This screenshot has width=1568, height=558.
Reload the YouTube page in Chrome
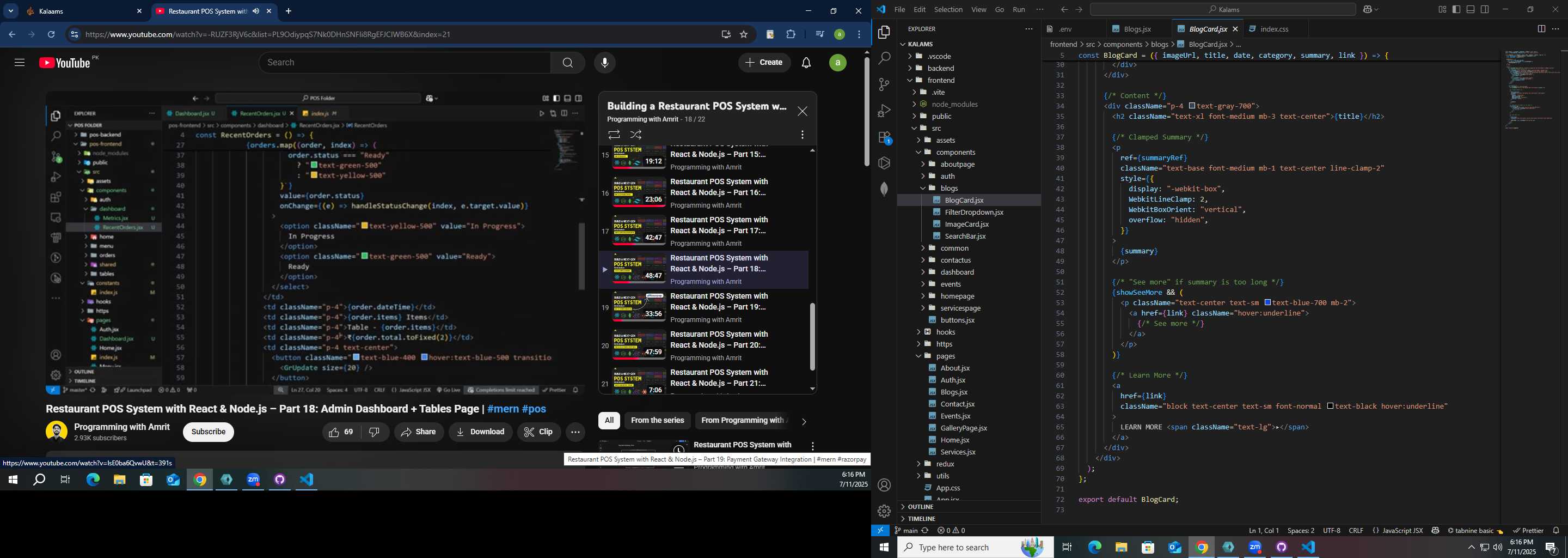[51, 35]
